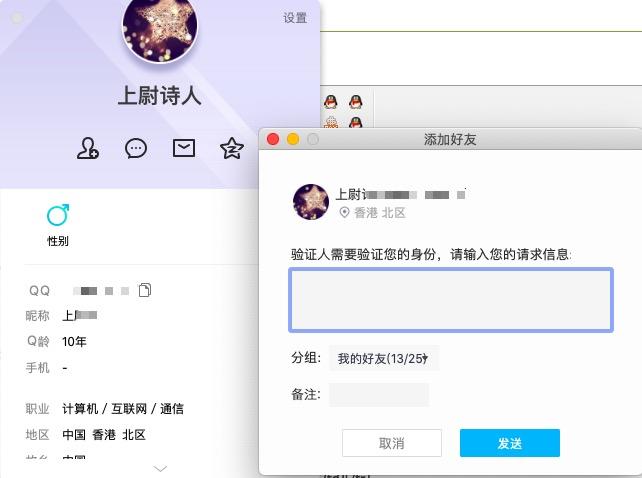642x478 pixels.
Task: Open Qzone star icon on profile
Action: (232, 148)
